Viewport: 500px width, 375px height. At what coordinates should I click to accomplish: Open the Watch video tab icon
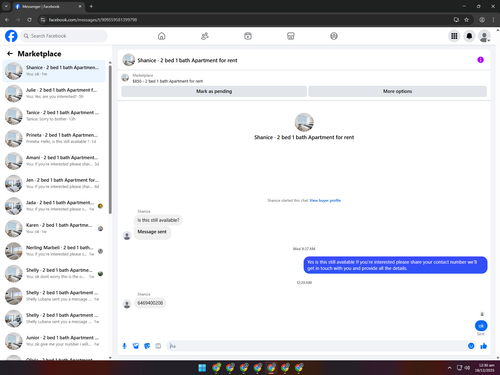[x=248, y=36]
